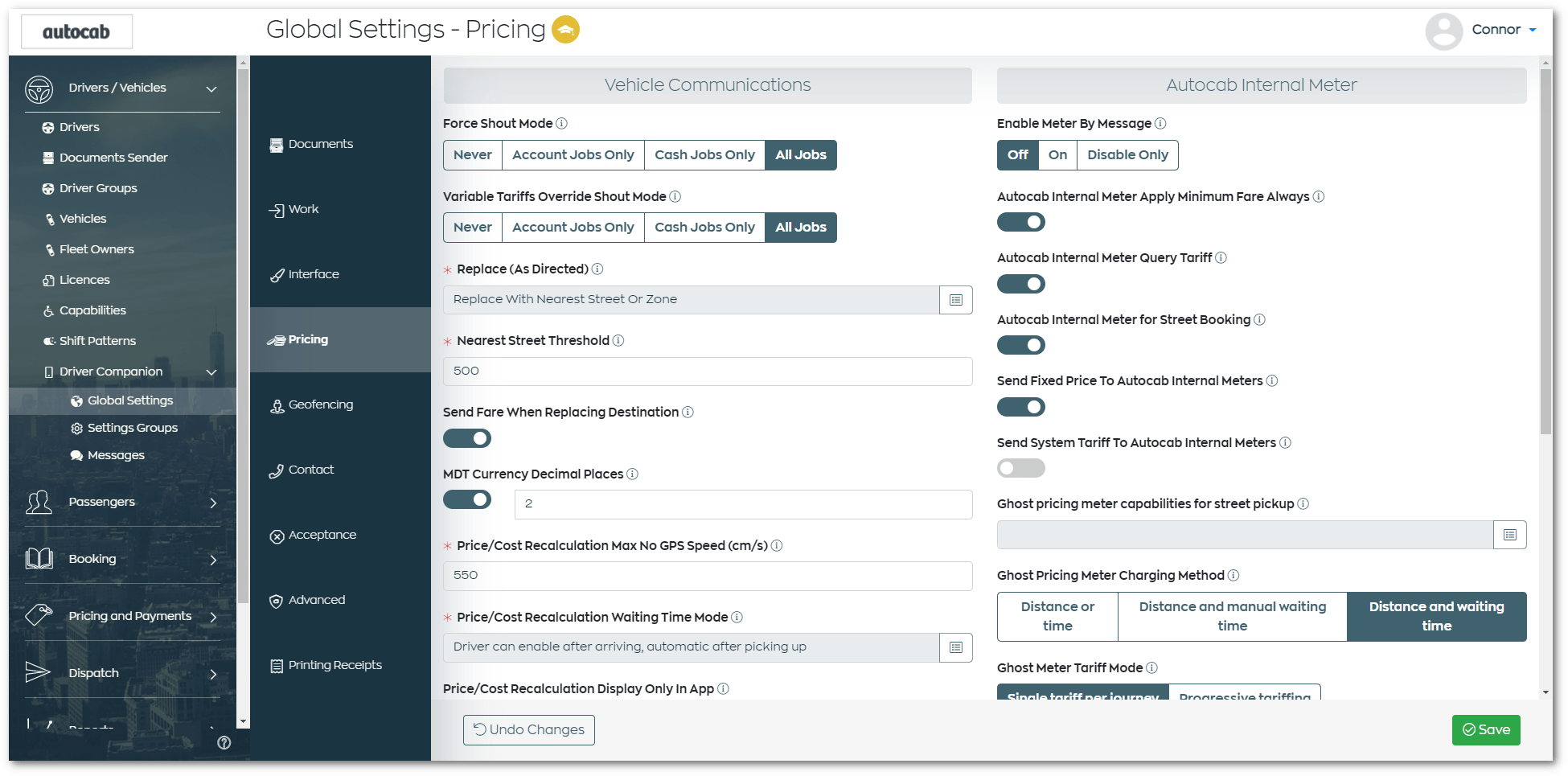
Task: Disable Autocab Internal Meter Query Tariff
Action: pos(1020,283)
